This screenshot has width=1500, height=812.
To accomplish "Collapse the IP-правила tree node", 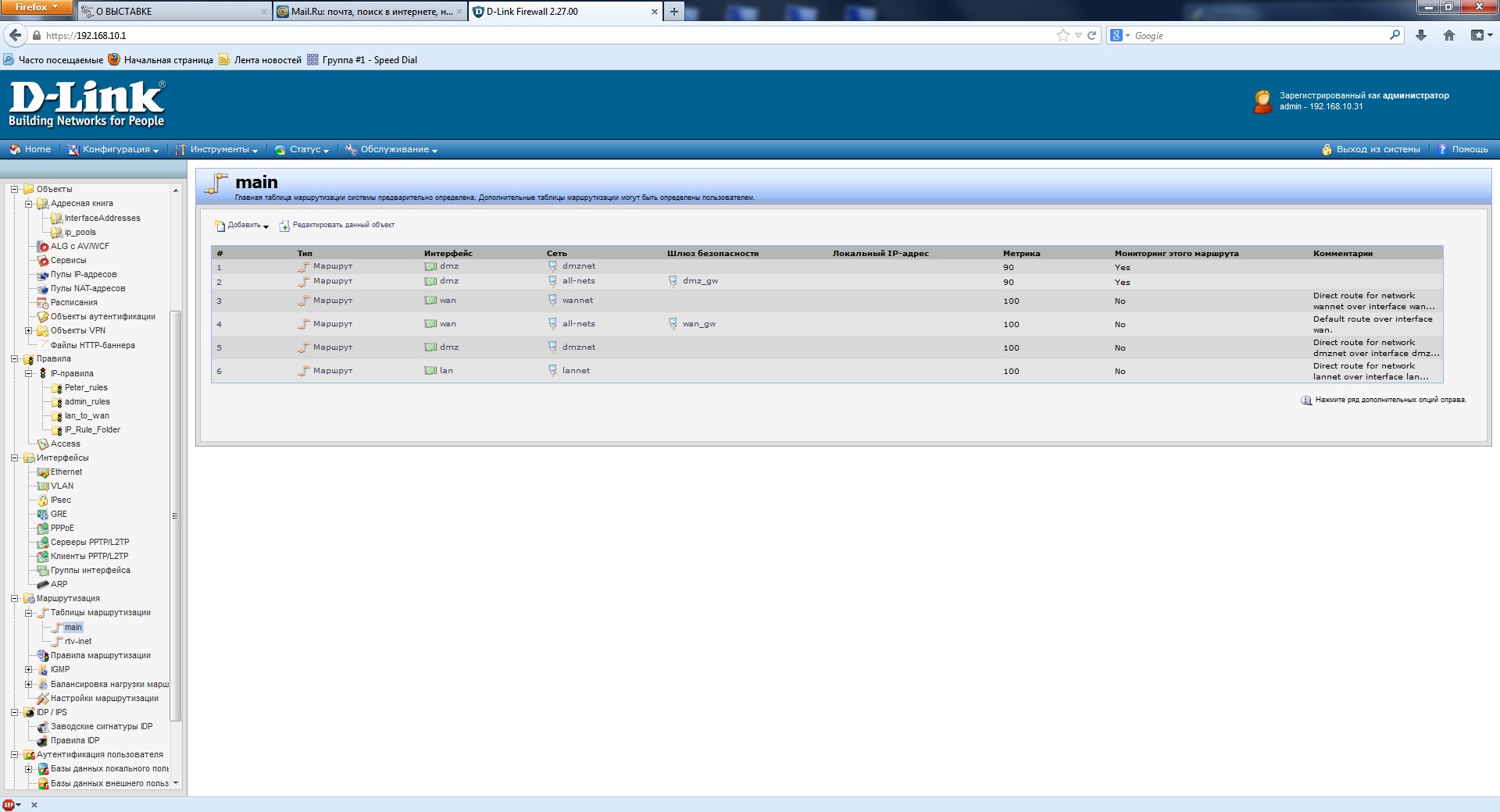I will (28, 374).
